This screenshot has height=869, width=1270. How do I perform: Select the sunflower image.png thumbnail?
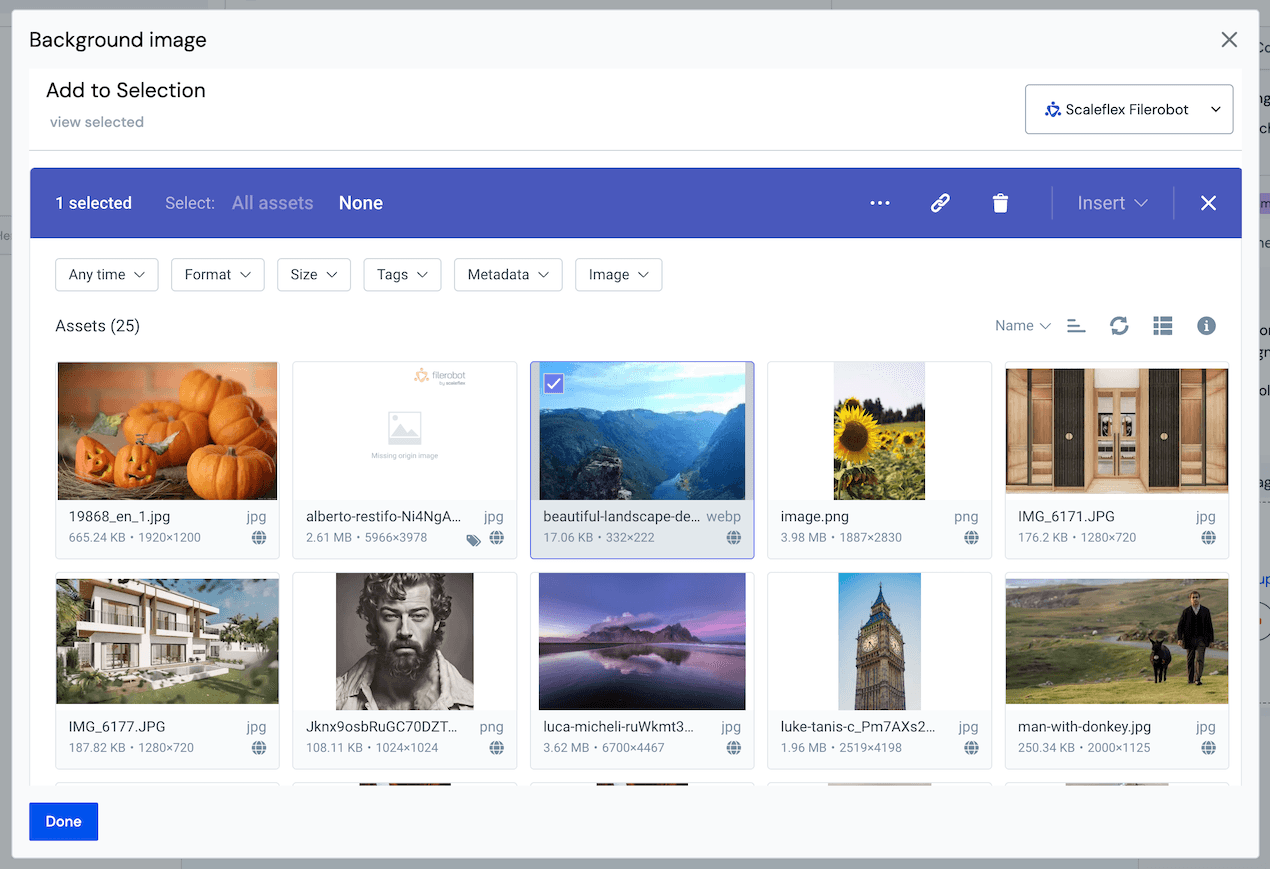point(879,430)
